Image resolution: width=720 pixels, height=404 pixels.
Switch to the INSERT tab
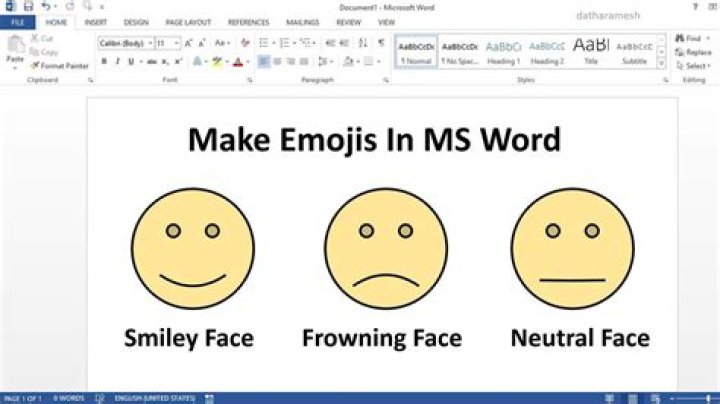pos(96,22)
